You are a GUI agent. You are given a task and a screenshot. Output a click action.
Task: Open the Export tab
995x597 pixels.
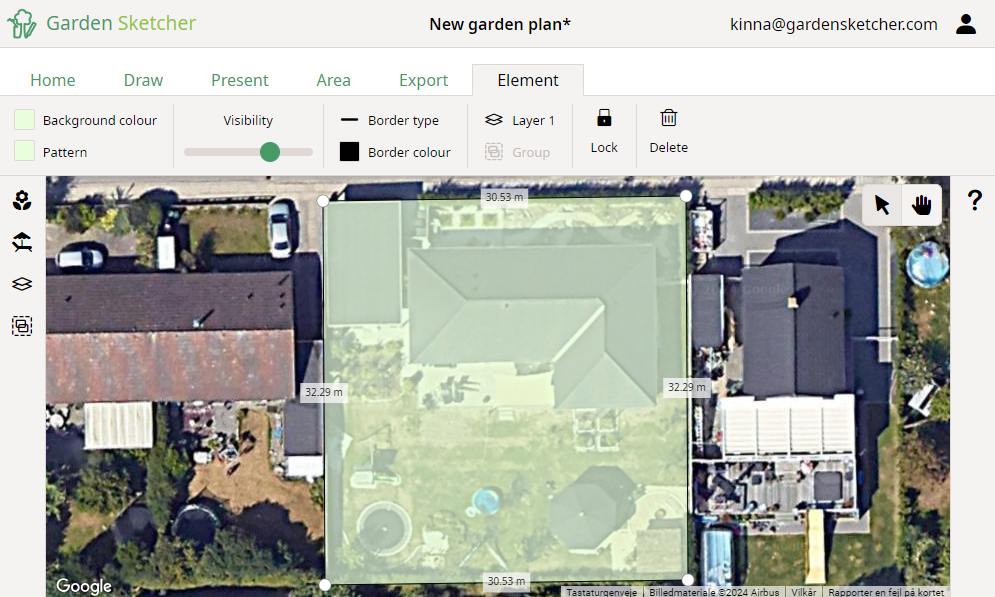pos(423,80)
